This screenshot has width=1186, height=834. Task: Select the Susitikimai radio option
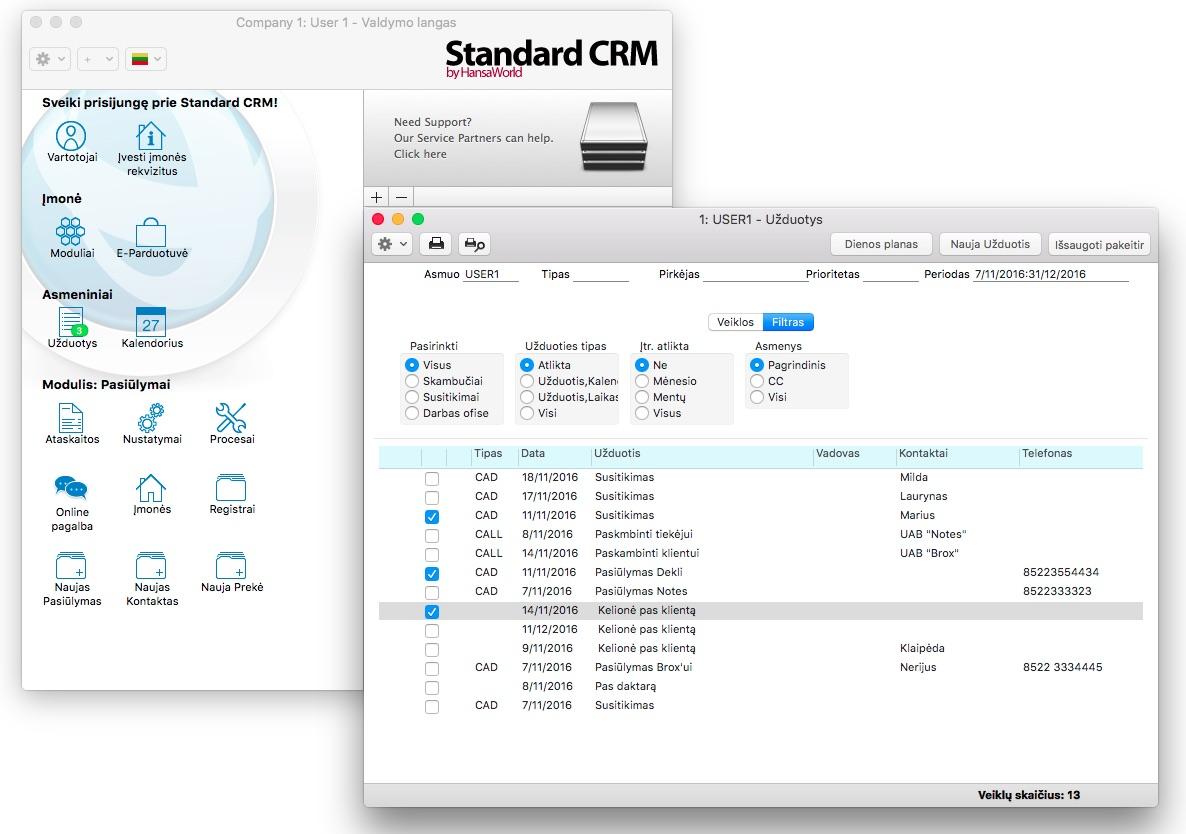point(411,397)
